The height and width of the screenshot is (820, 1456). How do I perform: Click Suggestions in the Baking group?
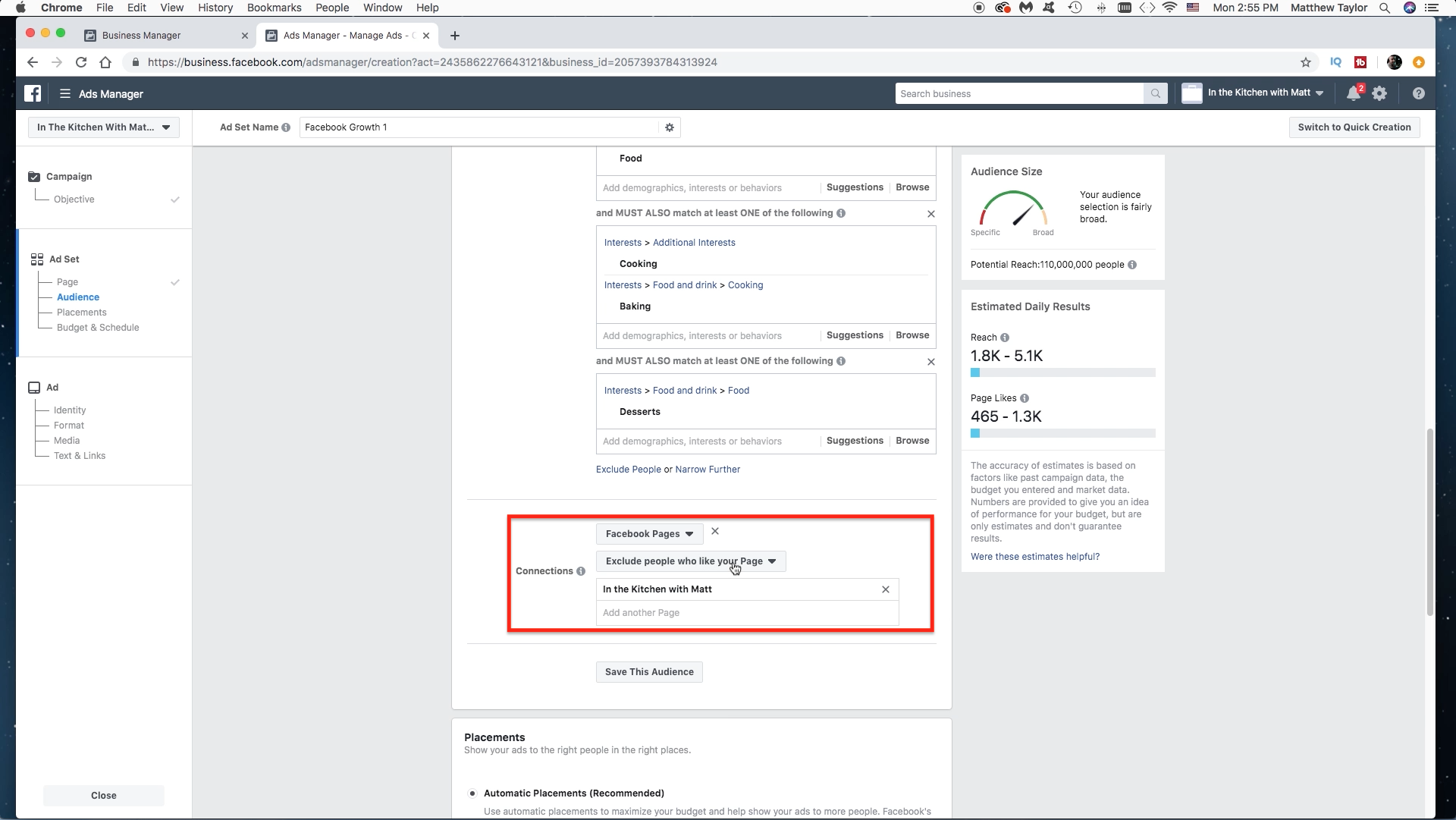click(x=855, y=335)
